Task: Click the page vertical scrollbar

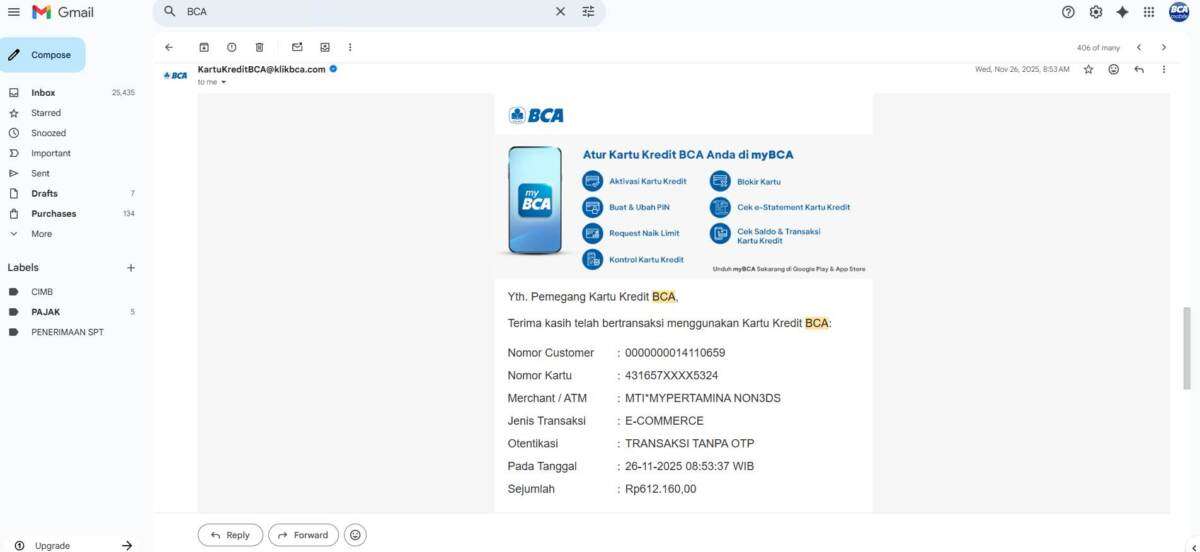Action: [x=1187, y=348]
